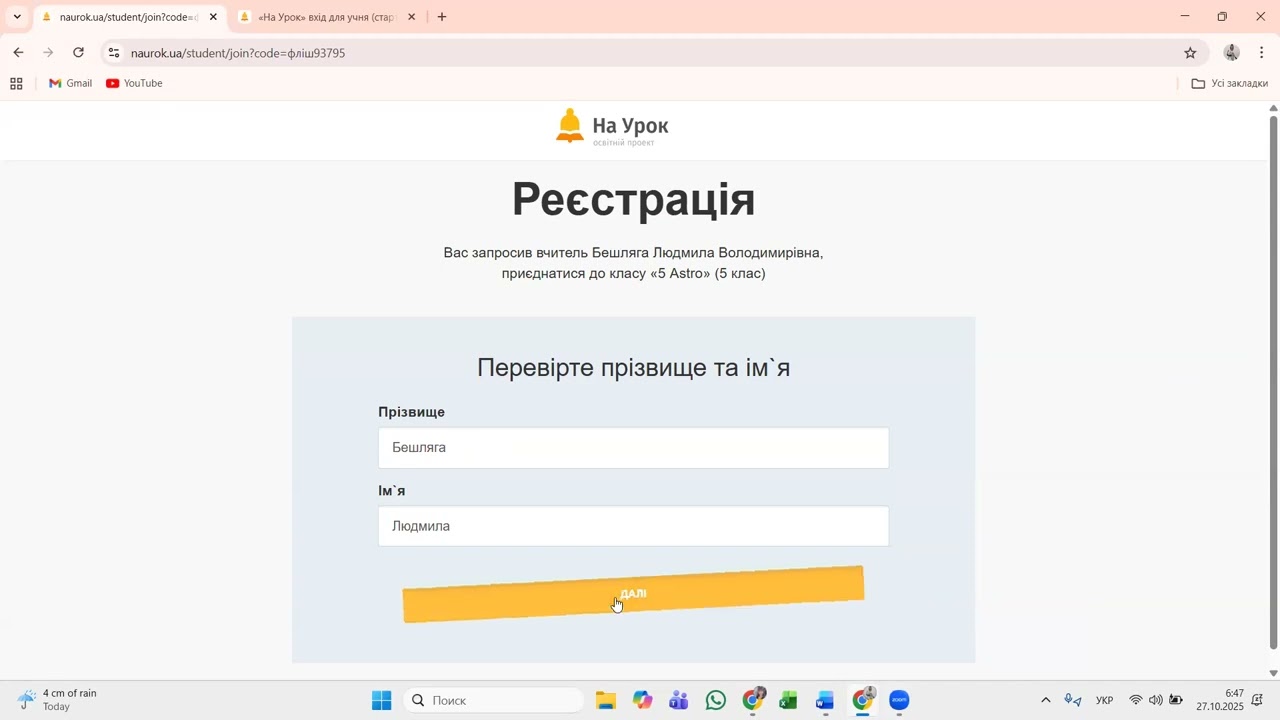
Task: Open the active Chrome window icon on taskbar
Action: pyautogui.click(x=863, y=701)
